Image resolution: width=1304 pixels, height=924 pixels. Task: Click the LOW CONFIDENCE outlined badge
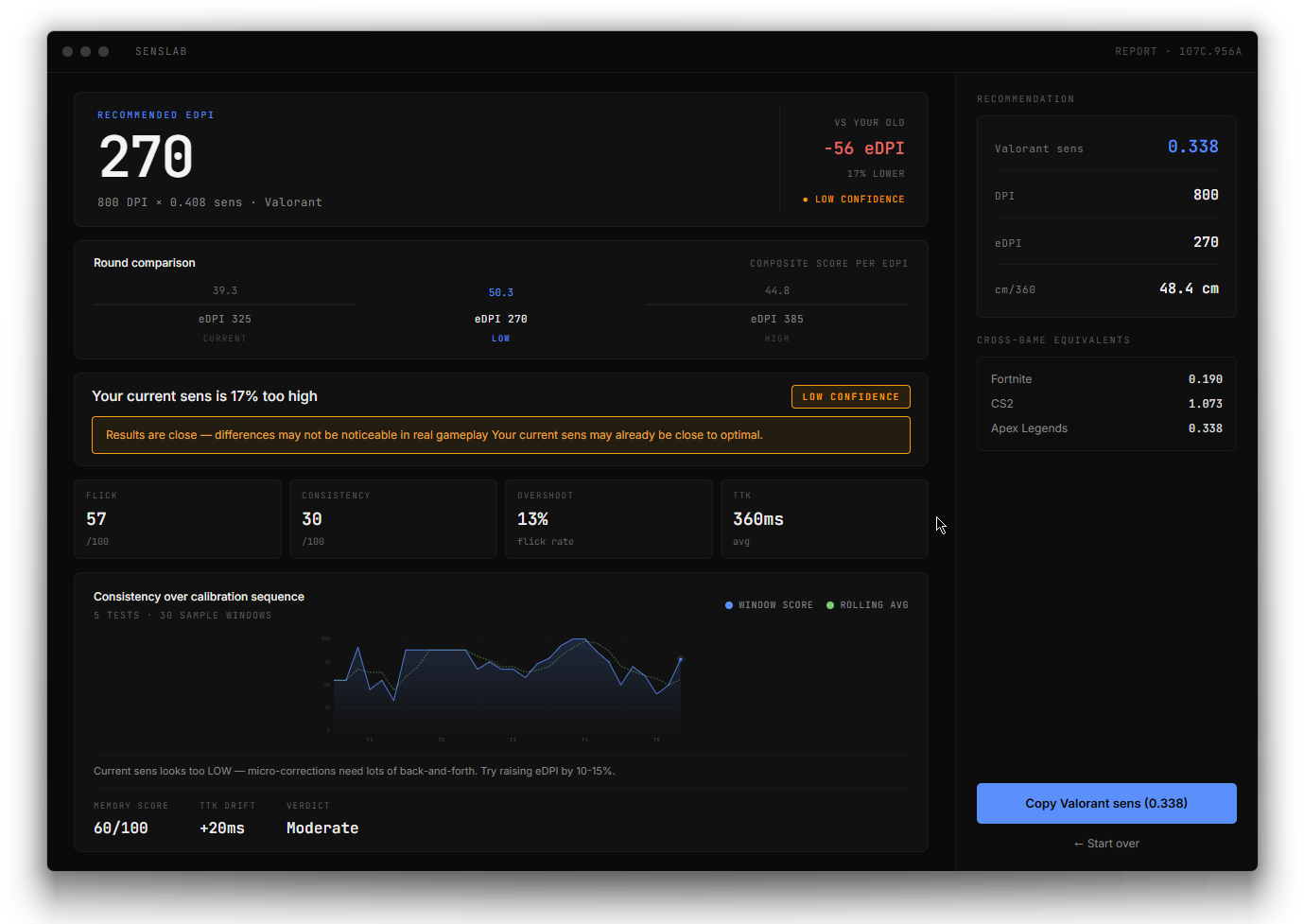click(851, 396)
